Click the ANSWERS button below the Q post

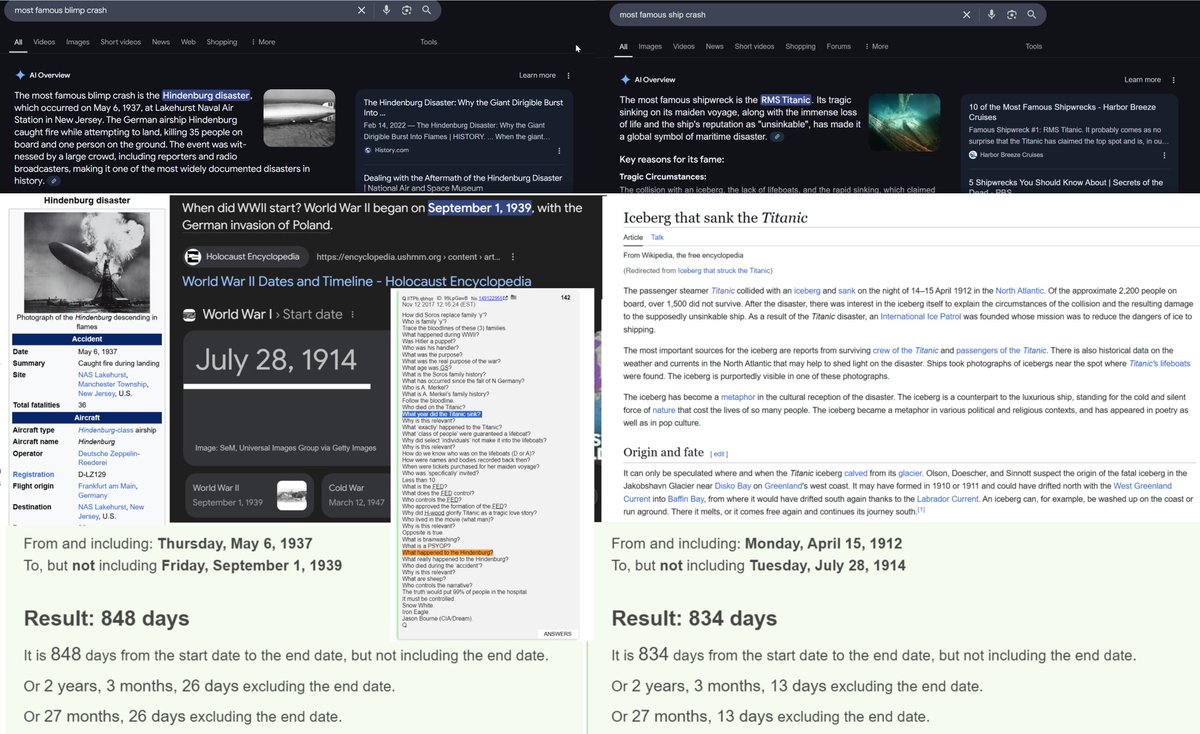point(557,634)
